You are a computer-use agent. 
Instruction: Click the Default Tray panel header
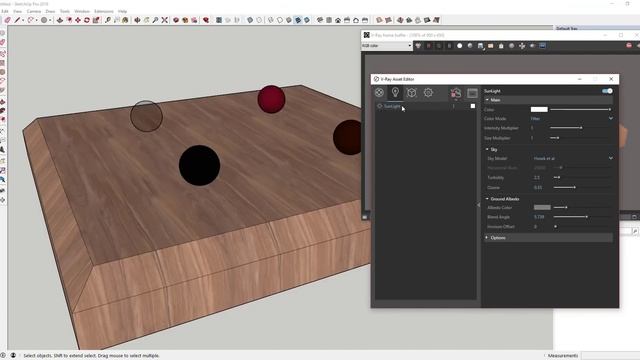[x=597, y=28]
